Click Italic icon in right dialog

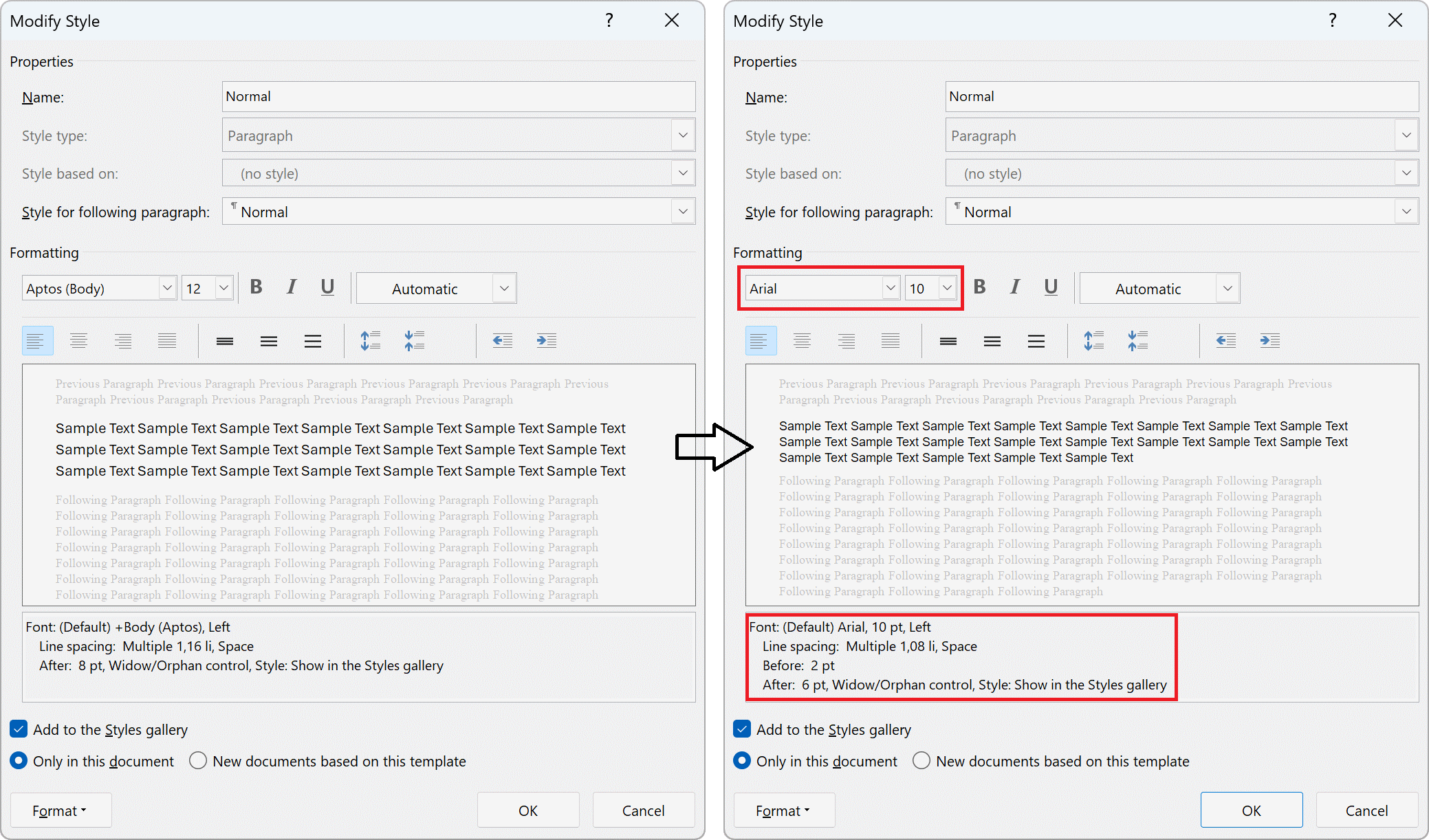click(x=1015, y=287)
